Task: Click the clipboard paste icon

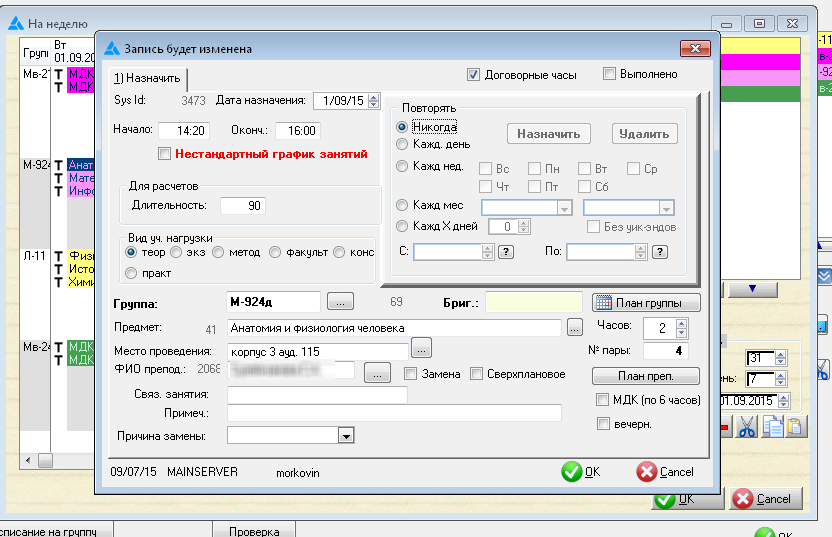Action: 795,427
